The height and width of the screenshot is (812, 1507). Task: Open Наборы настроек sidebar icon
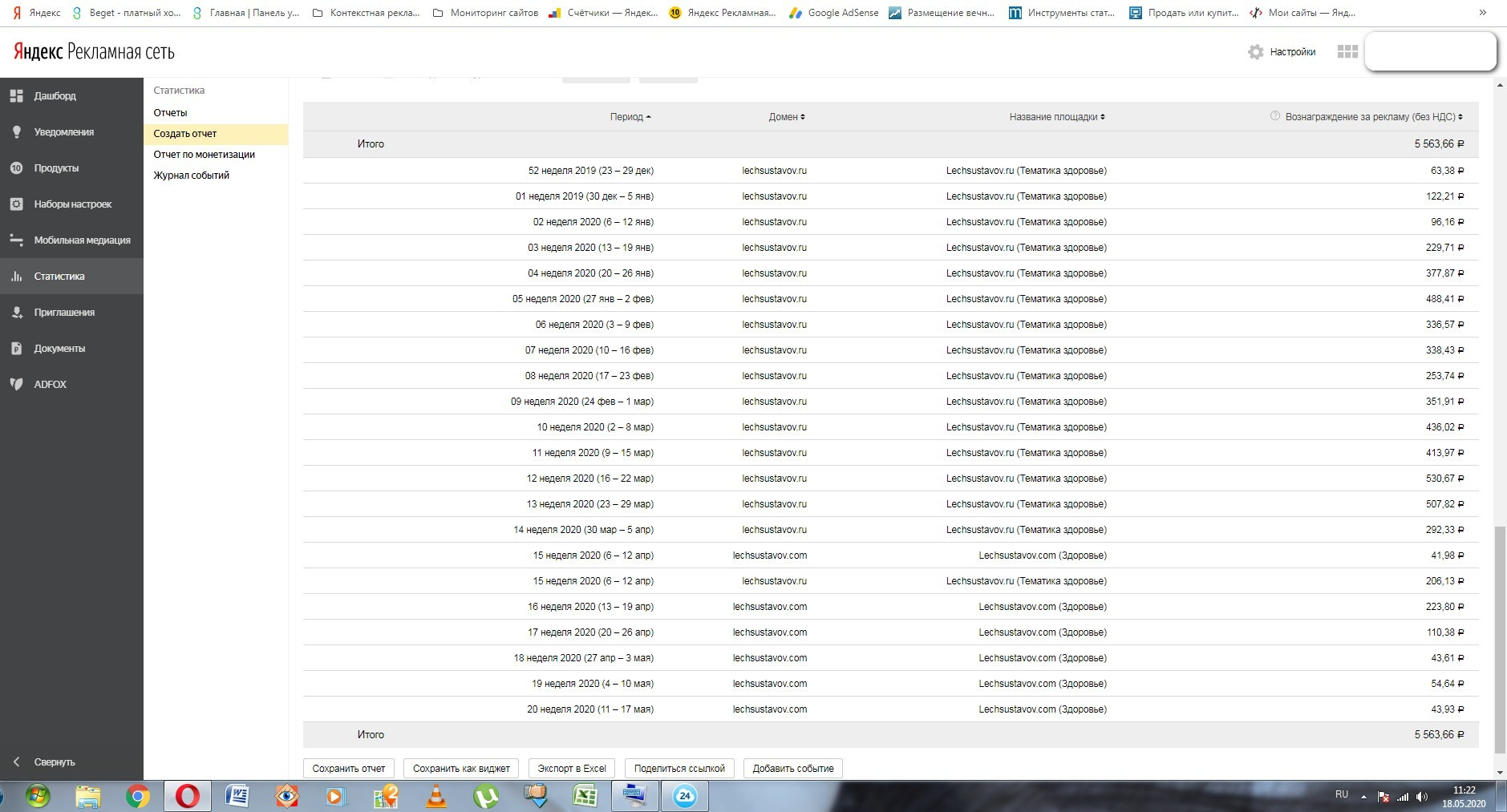(x=16, y=204)
